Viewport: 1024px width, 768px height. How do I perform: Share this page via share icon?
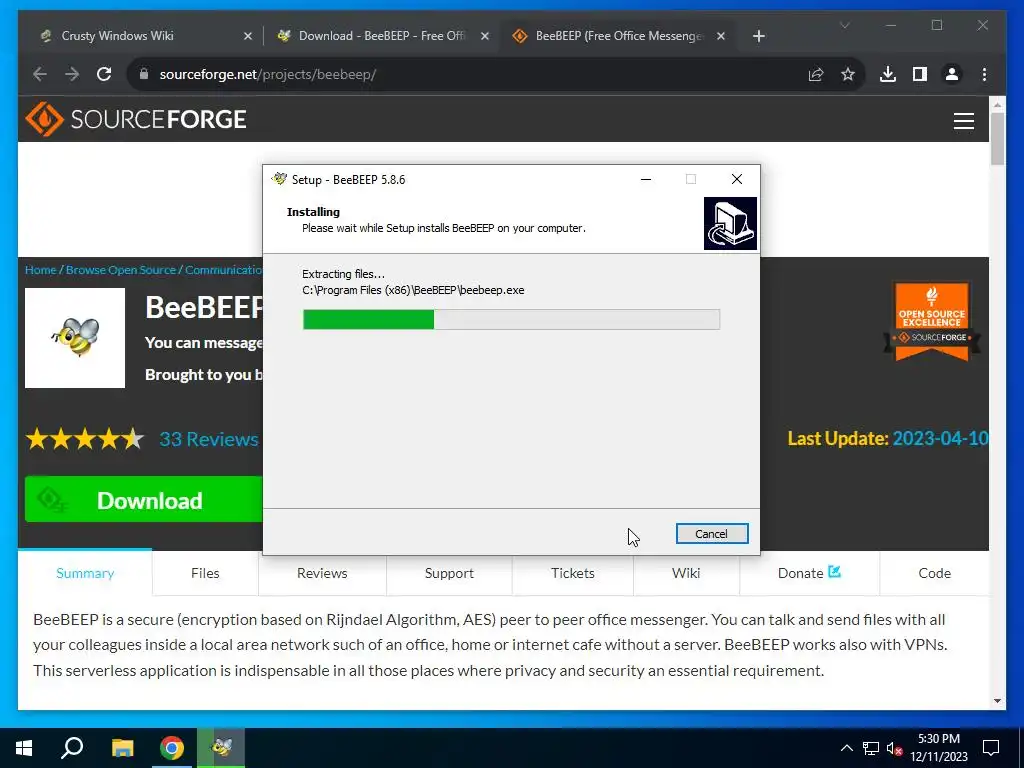(x=816, y=74)
